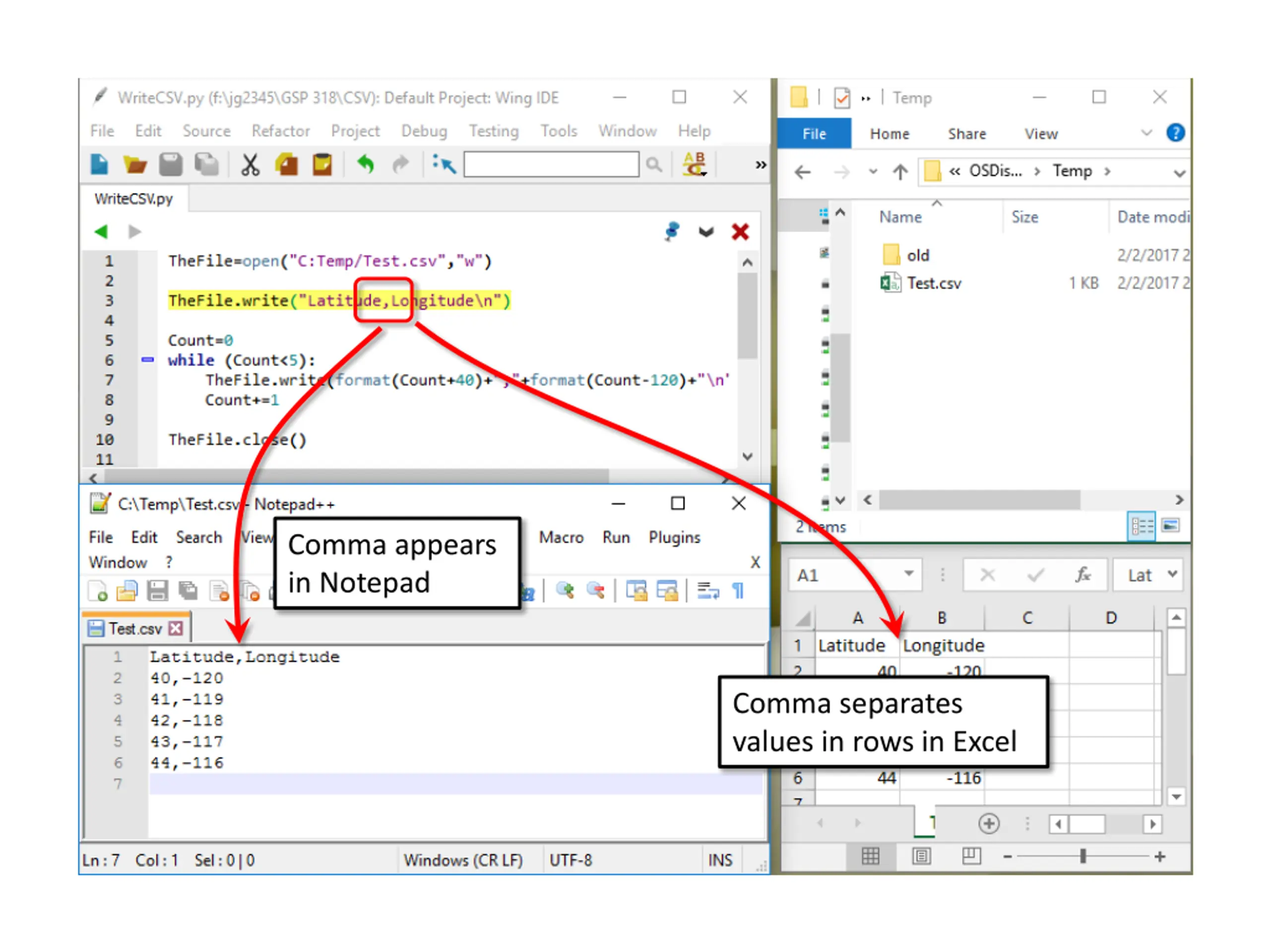Click the Word Wrap icon in Notepad++ toolbar

pos(708,591)
